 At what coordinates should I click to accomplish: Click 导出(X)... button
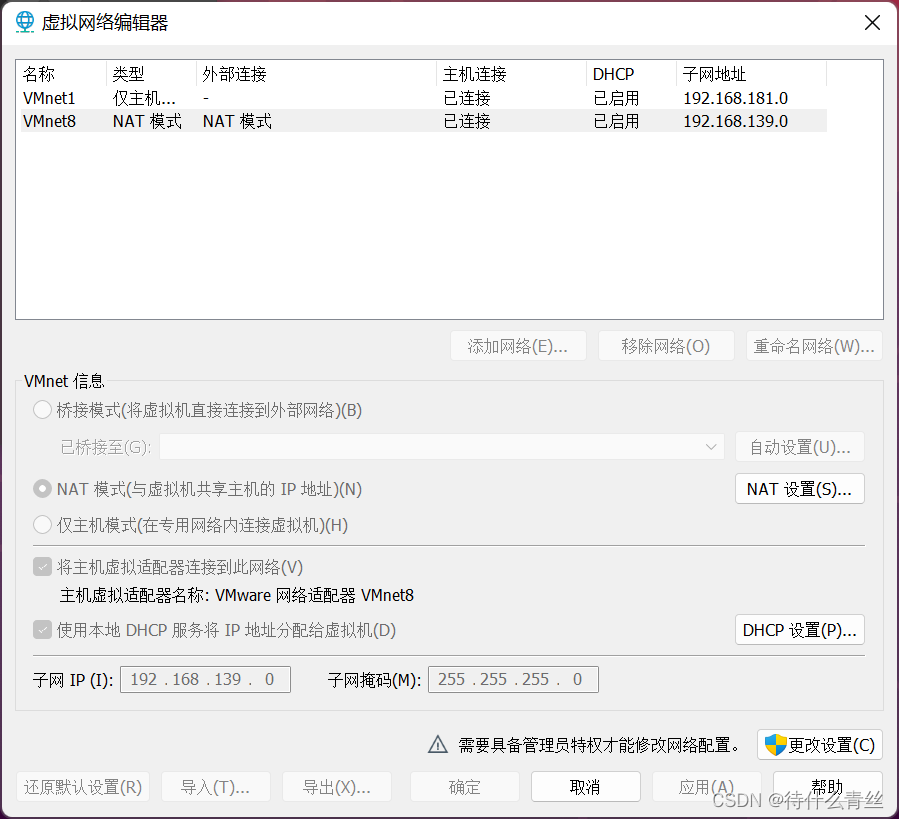click(337, 787)
